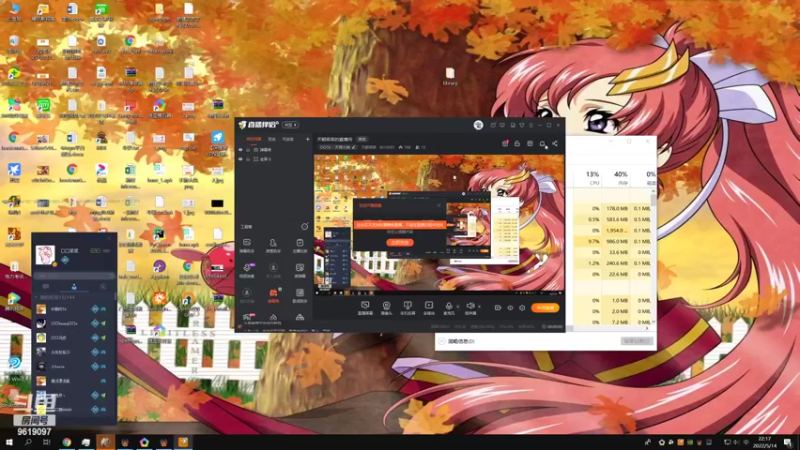The width and height of the screenshot is (800, 450).
Task: Switch to the second scene tab
Action: pyautogui.click(x=272, y=139)
